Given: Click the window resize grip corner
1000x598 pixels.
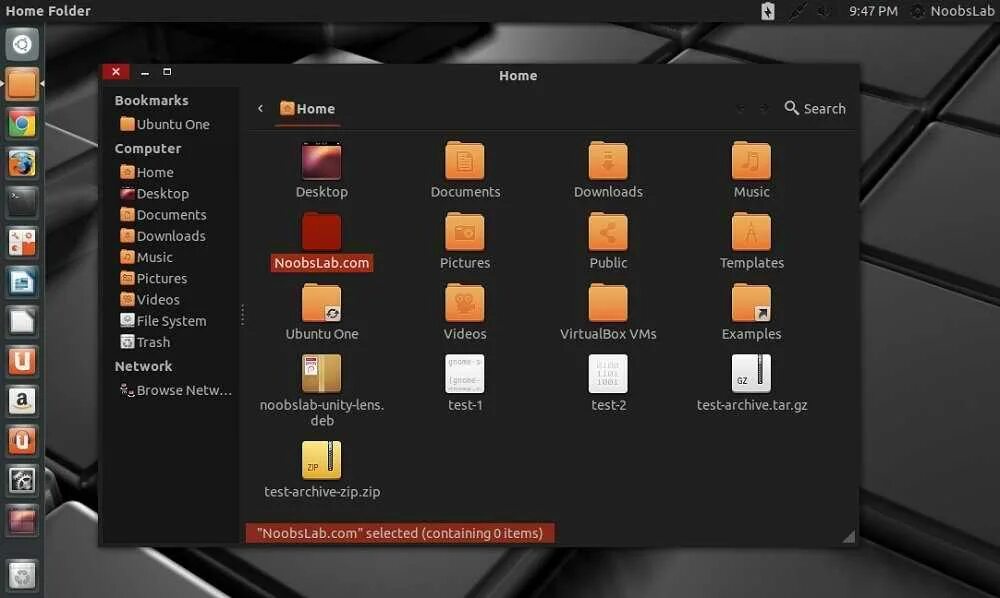Looking at the screenshot, I should [x=848, y=537].
